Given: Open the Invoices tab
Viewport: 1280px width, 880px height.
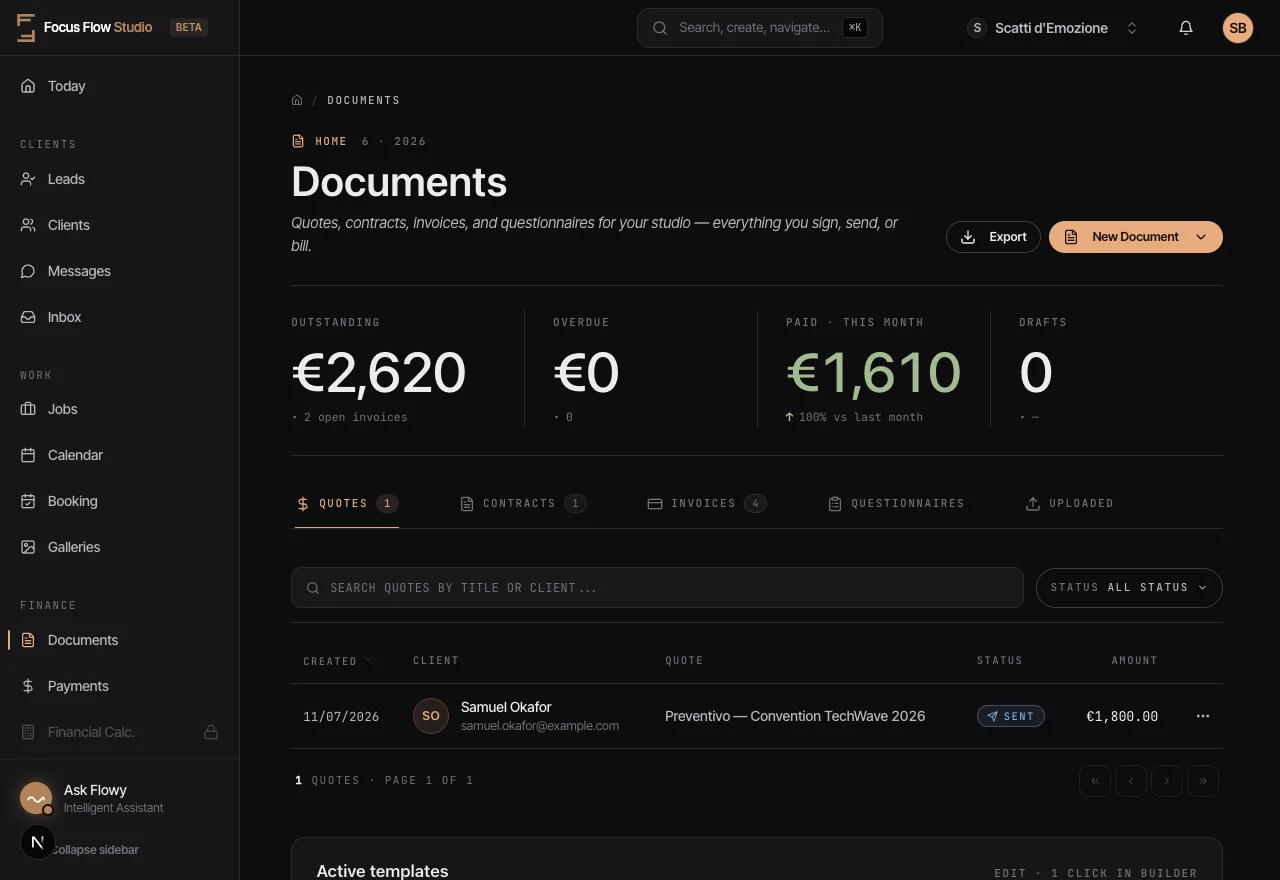Looking at the screenshot, I should (x=707, y=504).
